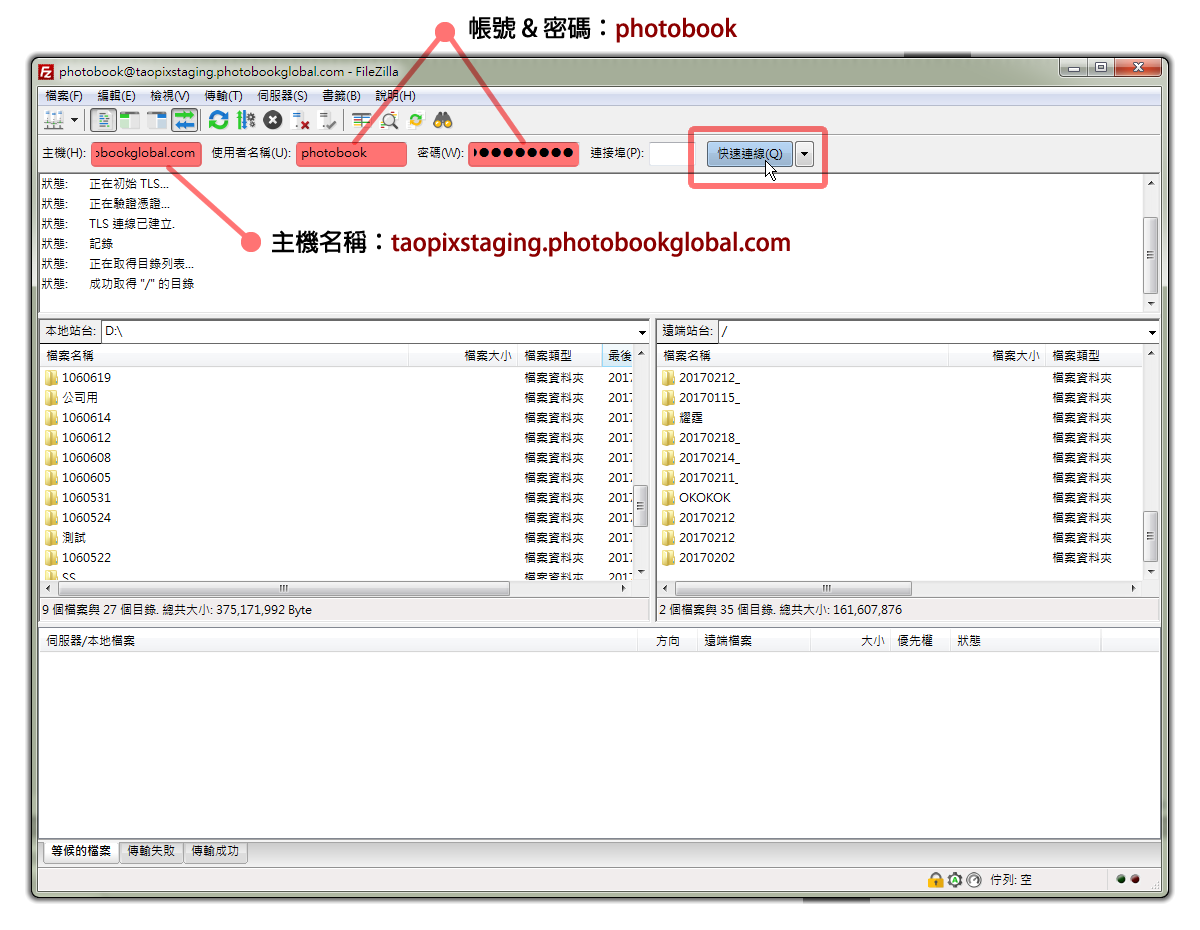Click the transfer type gear icon
The height and width of the screenshot is (930, 1200).
point(955,880)
